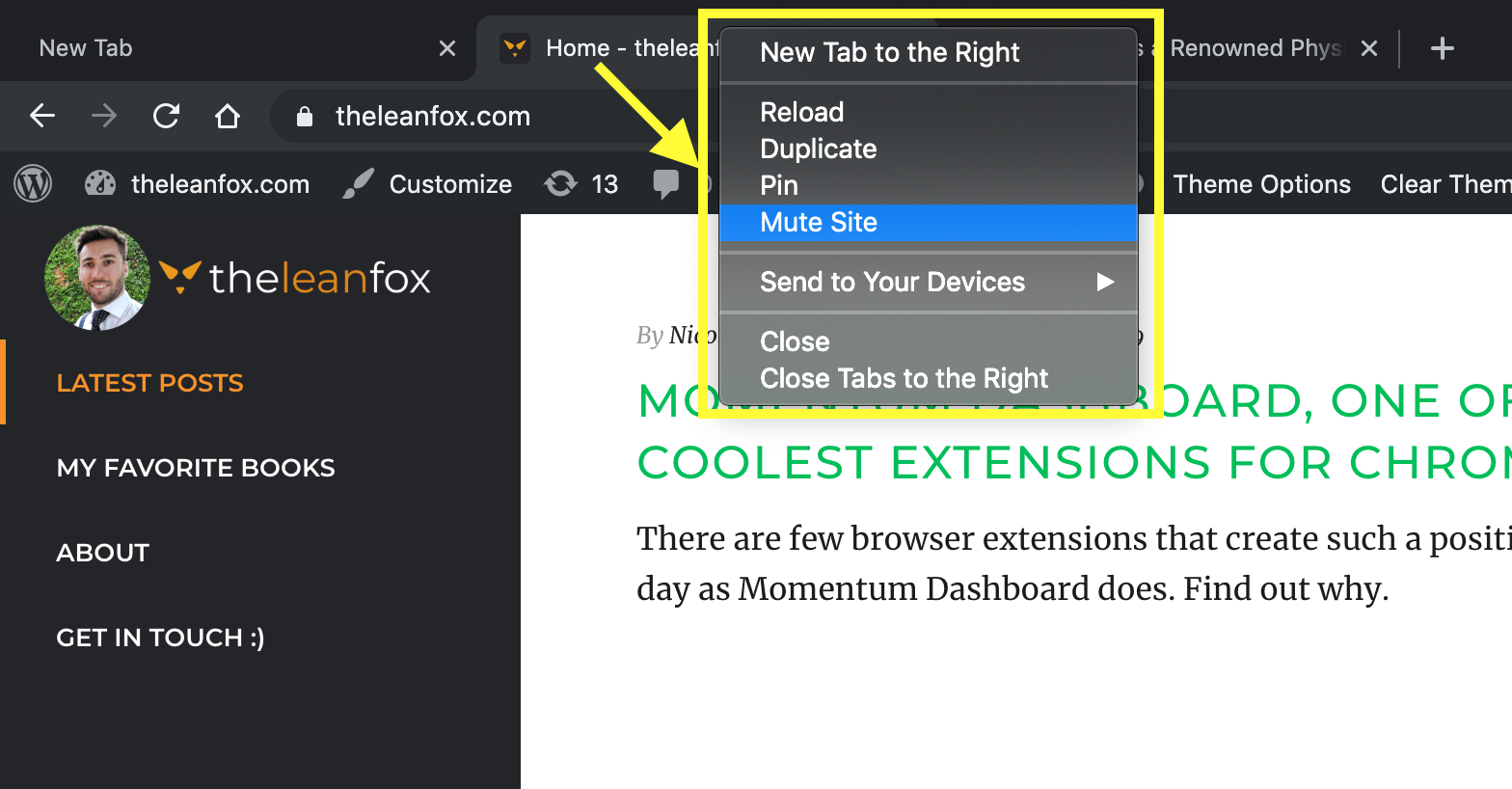This screenshot has width=1512, height=789.
Task: Choose Pin in the tab menu
Action: pyautogui.click(x=778, y=185)
